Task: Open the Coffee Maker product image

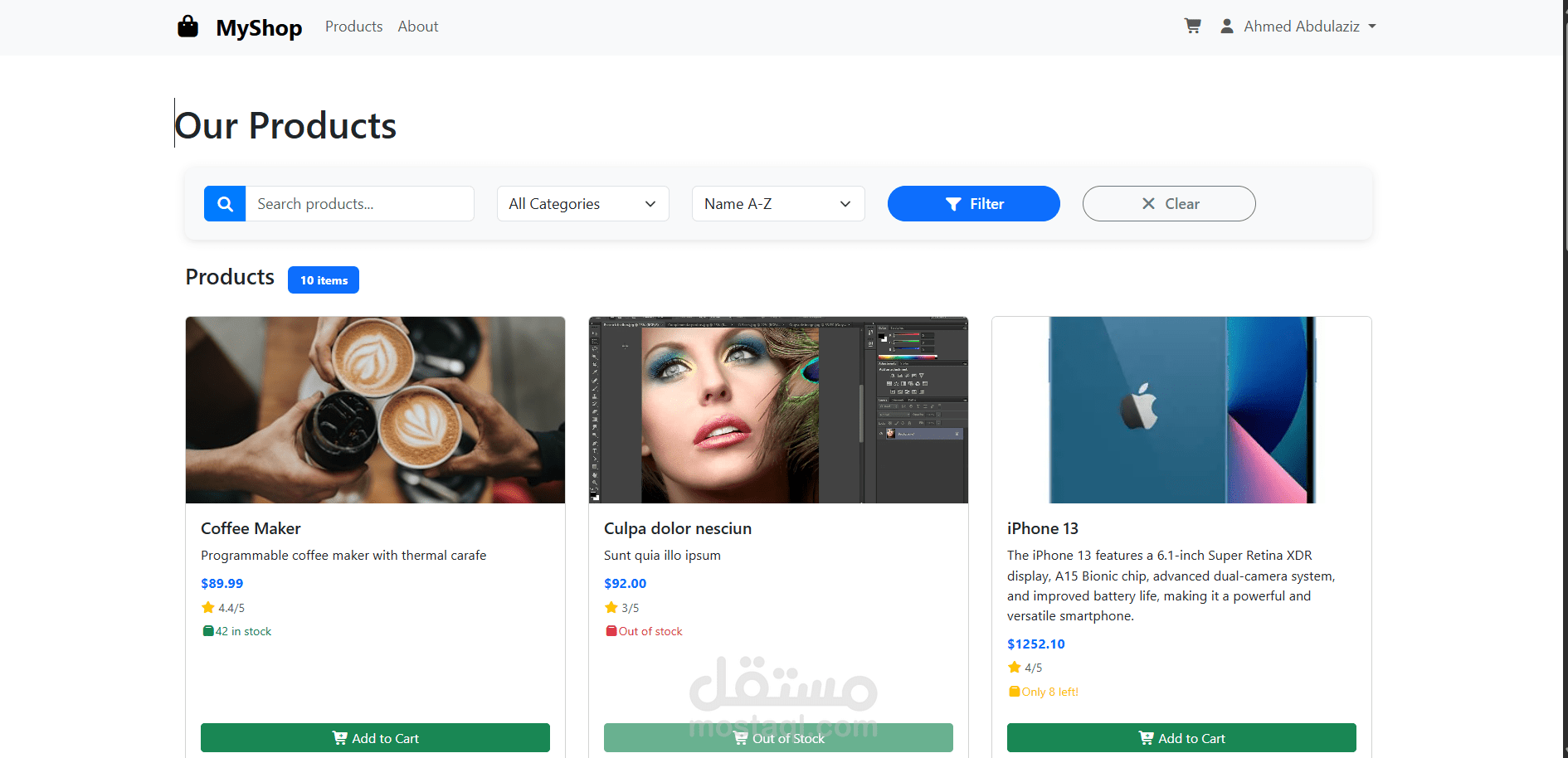Action: click(x=375, y=410)
